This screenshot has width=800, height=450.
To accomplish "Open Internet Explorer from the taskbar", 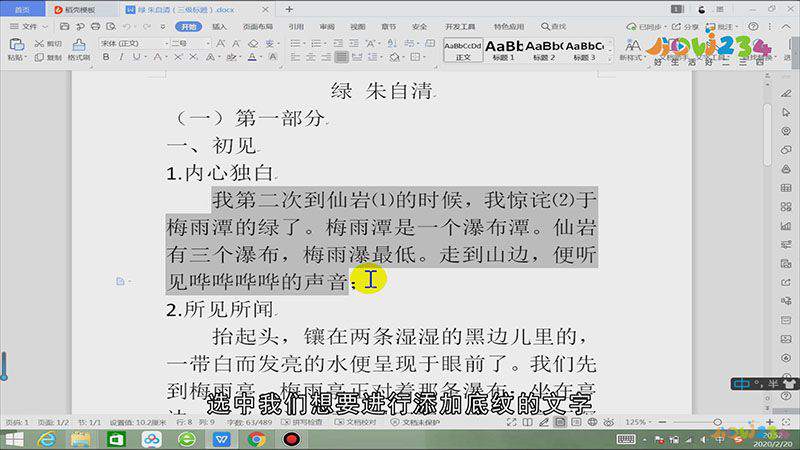I will click(x=47, y=439).
